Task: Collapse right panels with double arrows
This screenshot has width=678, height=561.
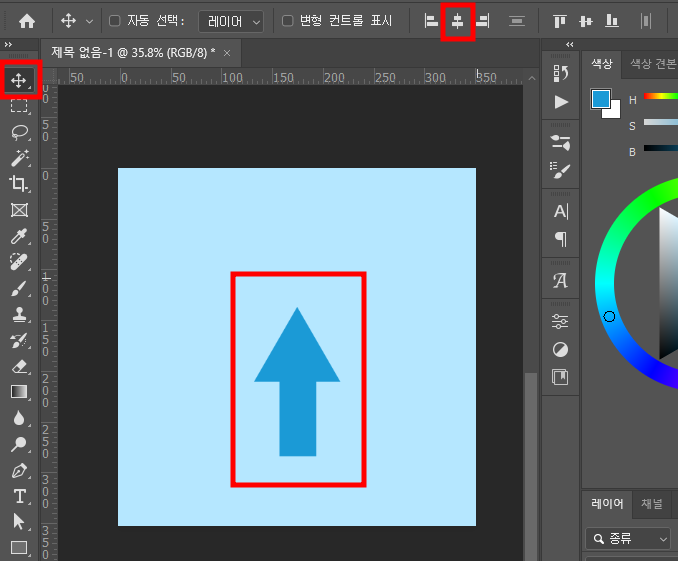Action: pyautogui.click(x=570, y=45)
